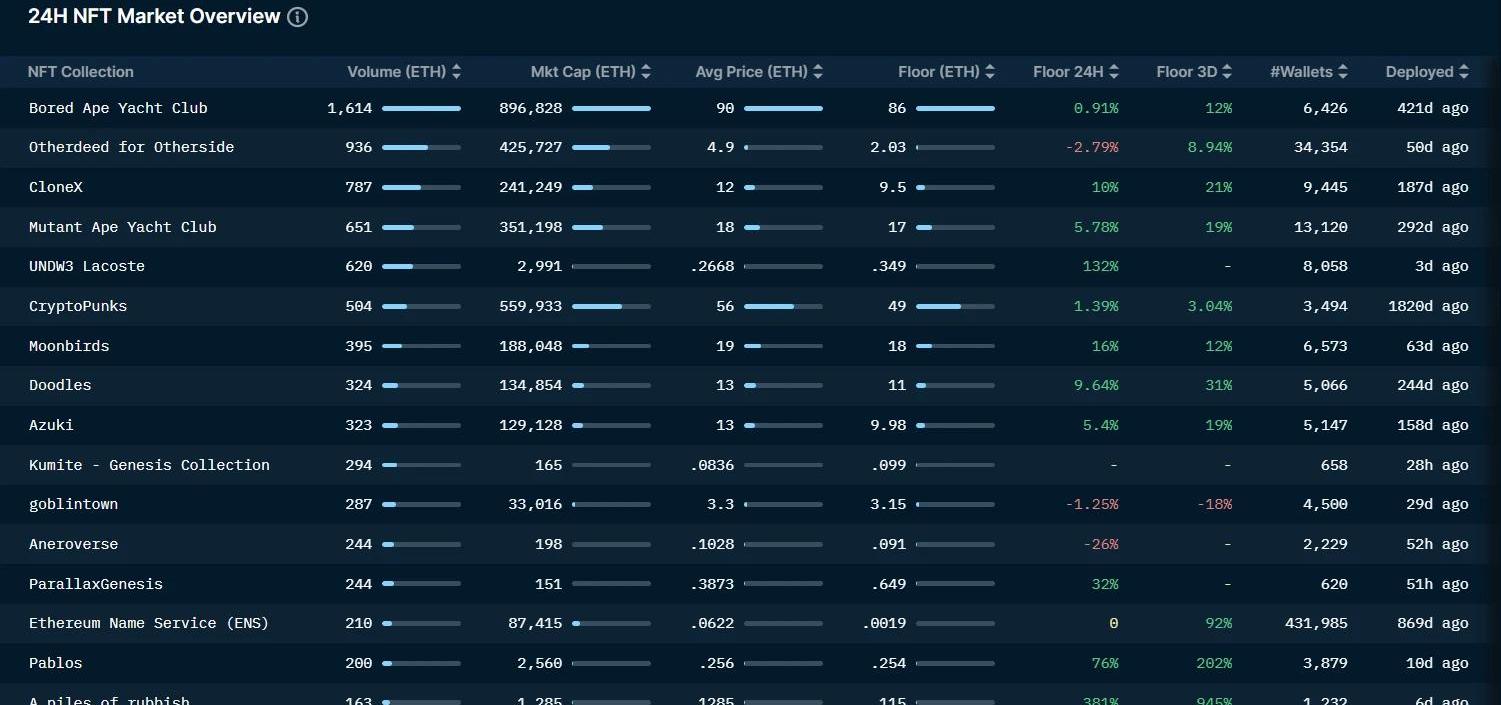The image size is (1501, 705).
Task: Click the Bored Ape Yacht Club volume bar
Action: (421, 108)
